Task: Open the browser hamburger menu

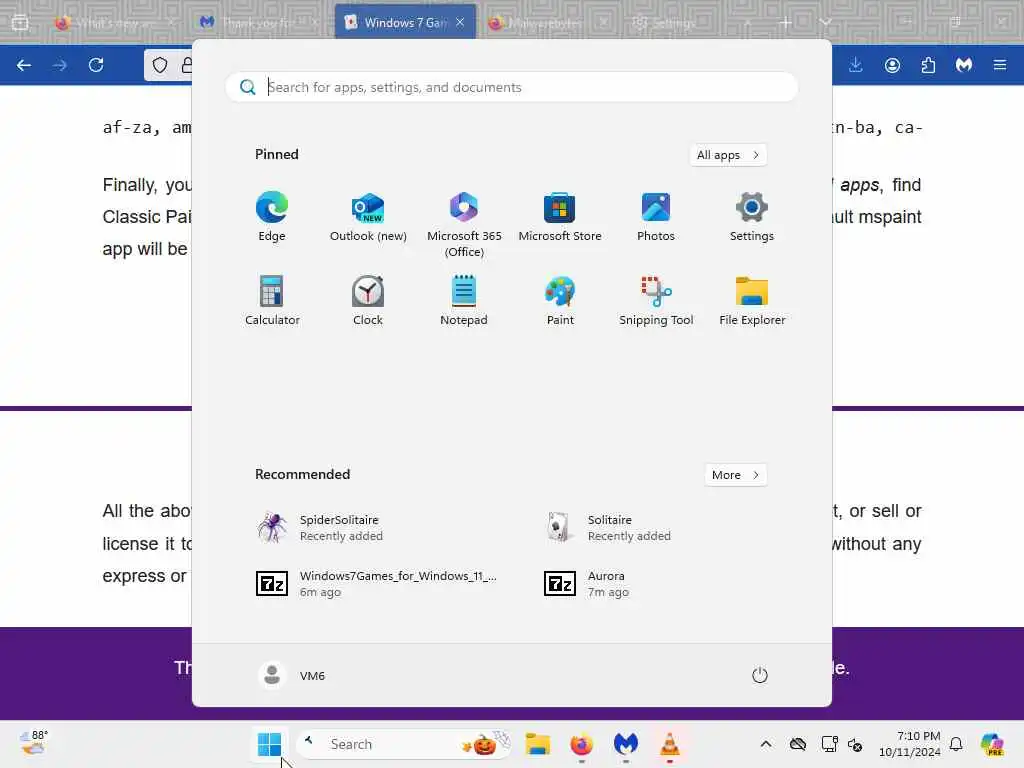Action: coord(1000,65)
